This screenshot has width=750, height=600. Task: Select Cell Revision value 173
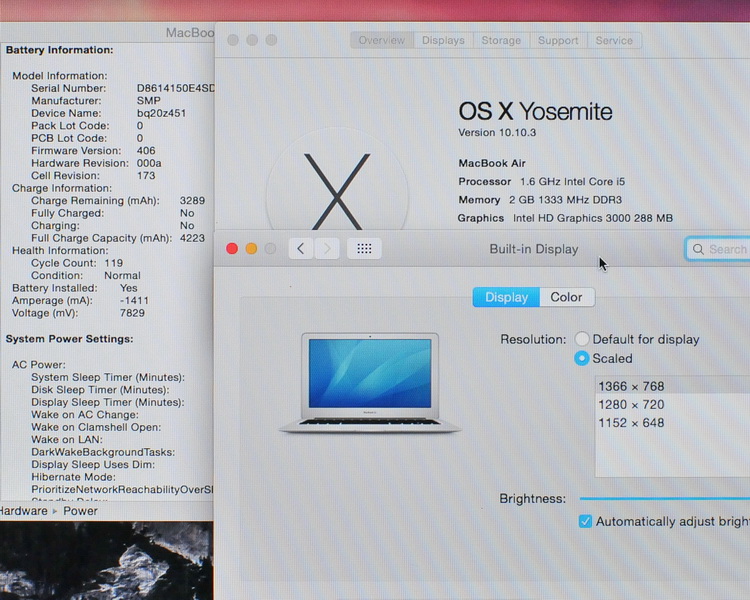[x=146, y=176]
